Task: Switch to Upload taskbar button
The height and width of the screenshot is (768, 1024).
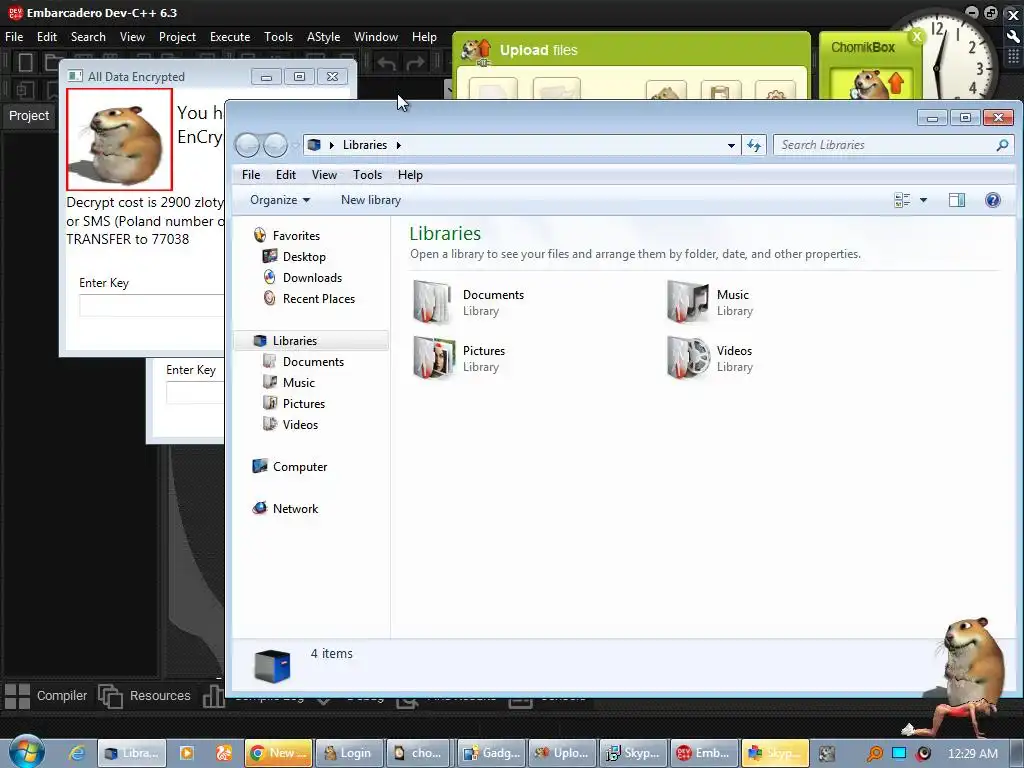Action: [x=562, y=753]
